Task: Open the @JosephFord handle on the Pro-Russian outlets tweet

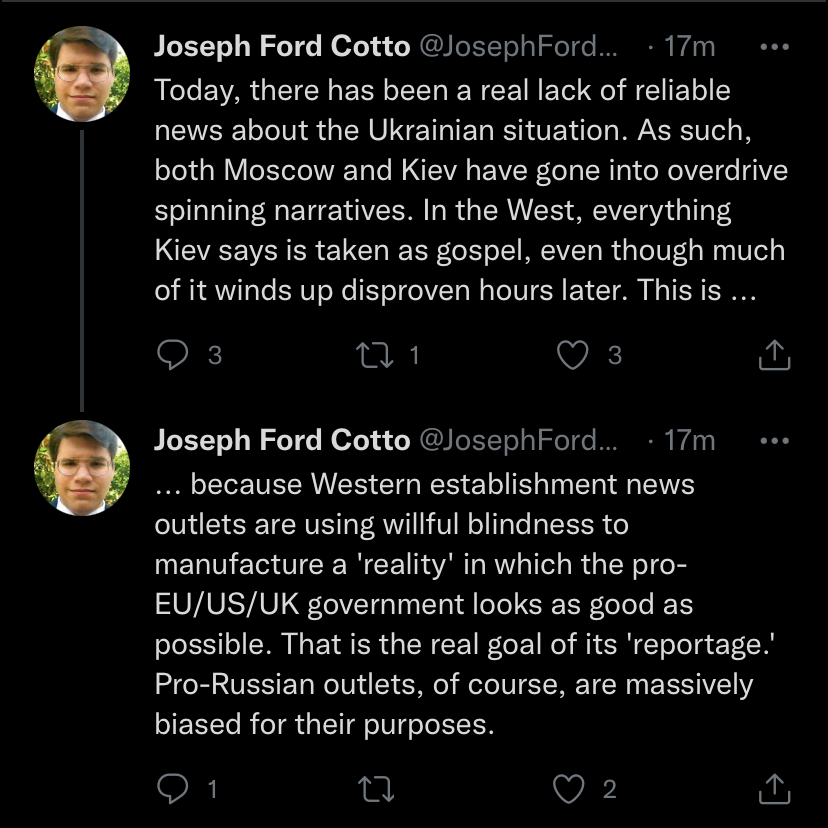Action: click(520, 440)
